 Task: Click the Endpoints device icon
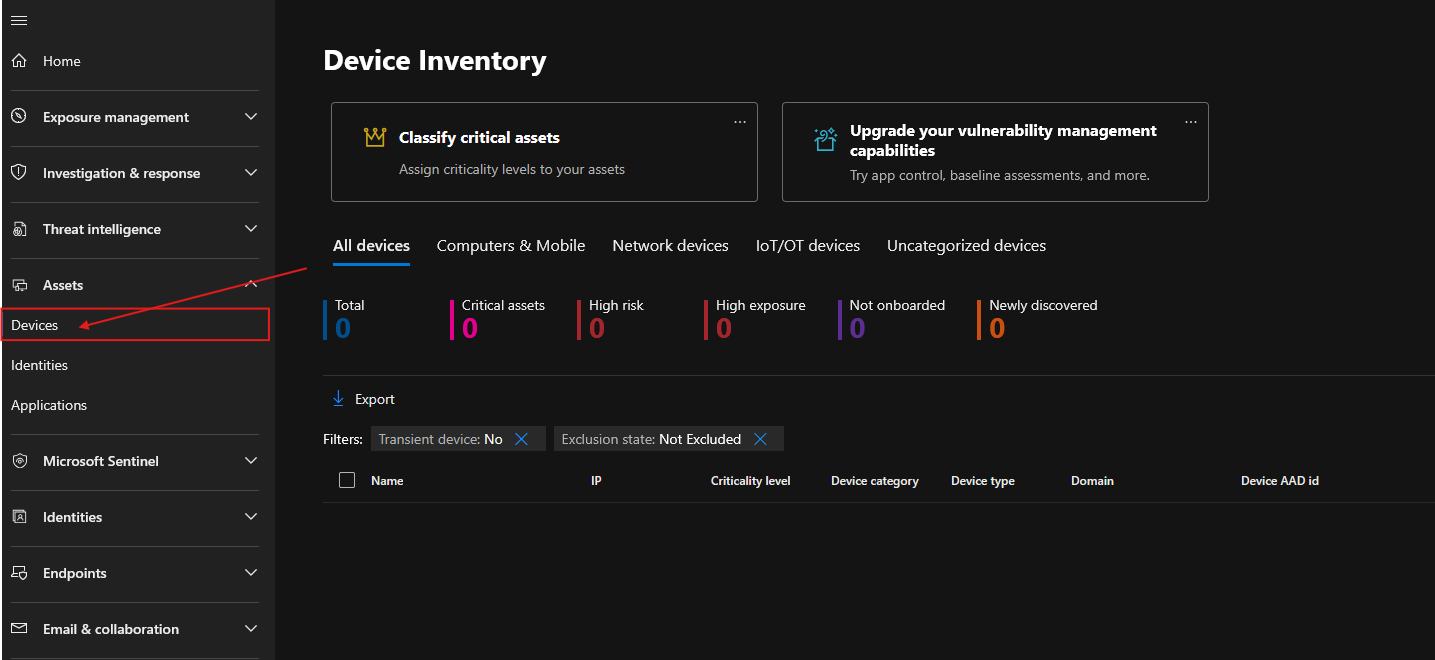pos(19,573)
